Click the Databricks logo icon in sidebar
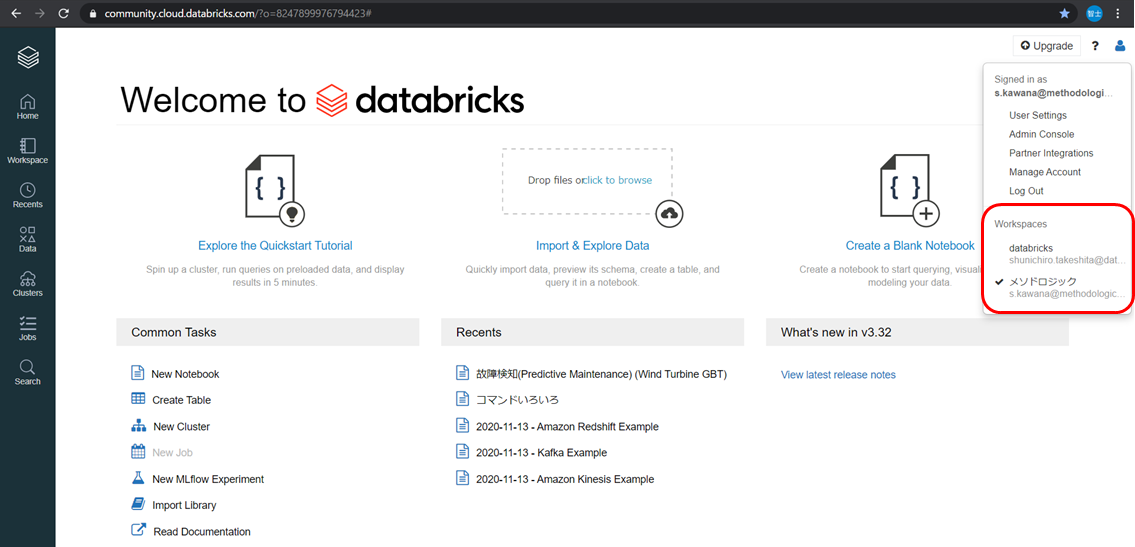The image size is (1135, 547). click(28, 58)
